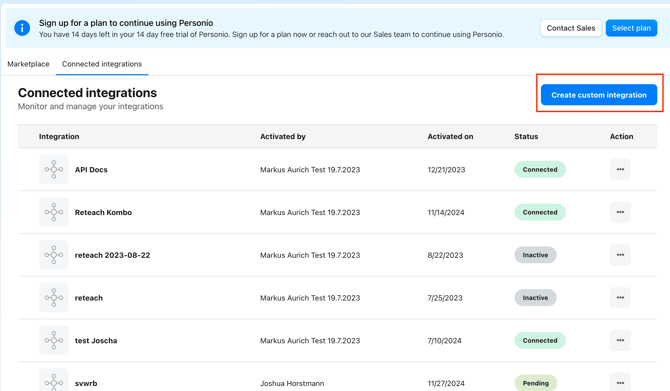
Task: Open the three-dot menu for the reteach row
Action: click(620, 297)
